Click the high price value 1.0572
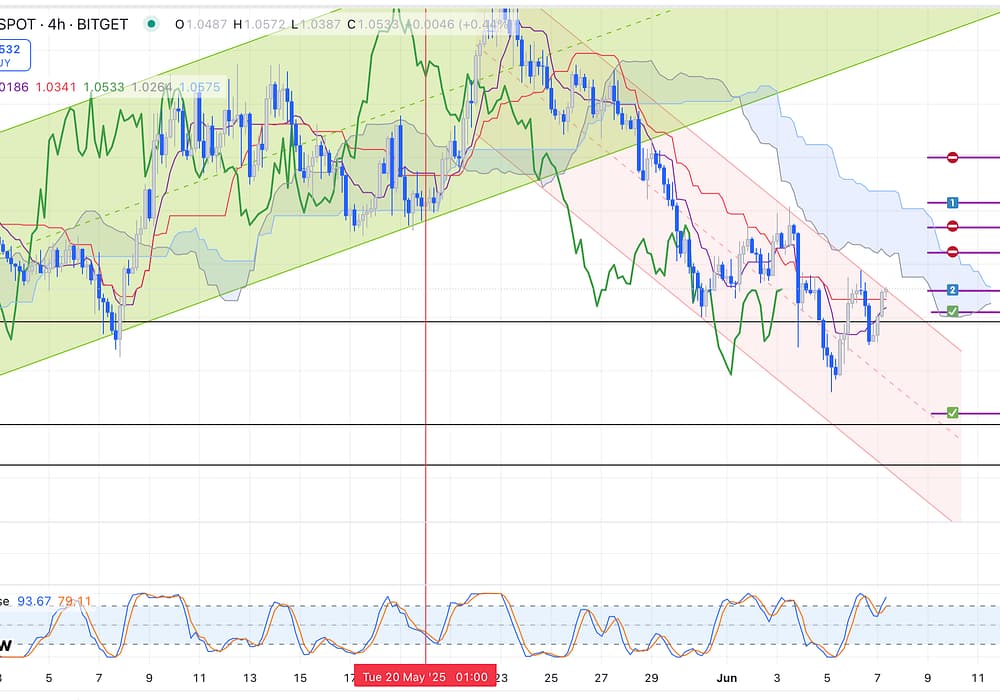The height and width of the screenshot is (700, 1000). click(268, 24)
